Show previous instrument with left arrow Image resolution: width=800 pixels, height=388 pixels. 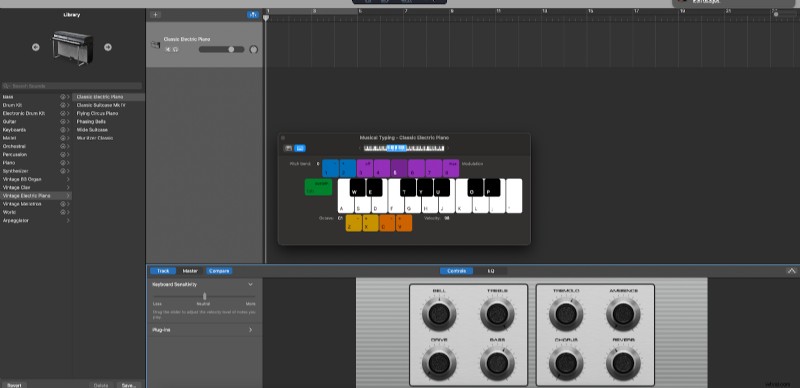(36, 47)
